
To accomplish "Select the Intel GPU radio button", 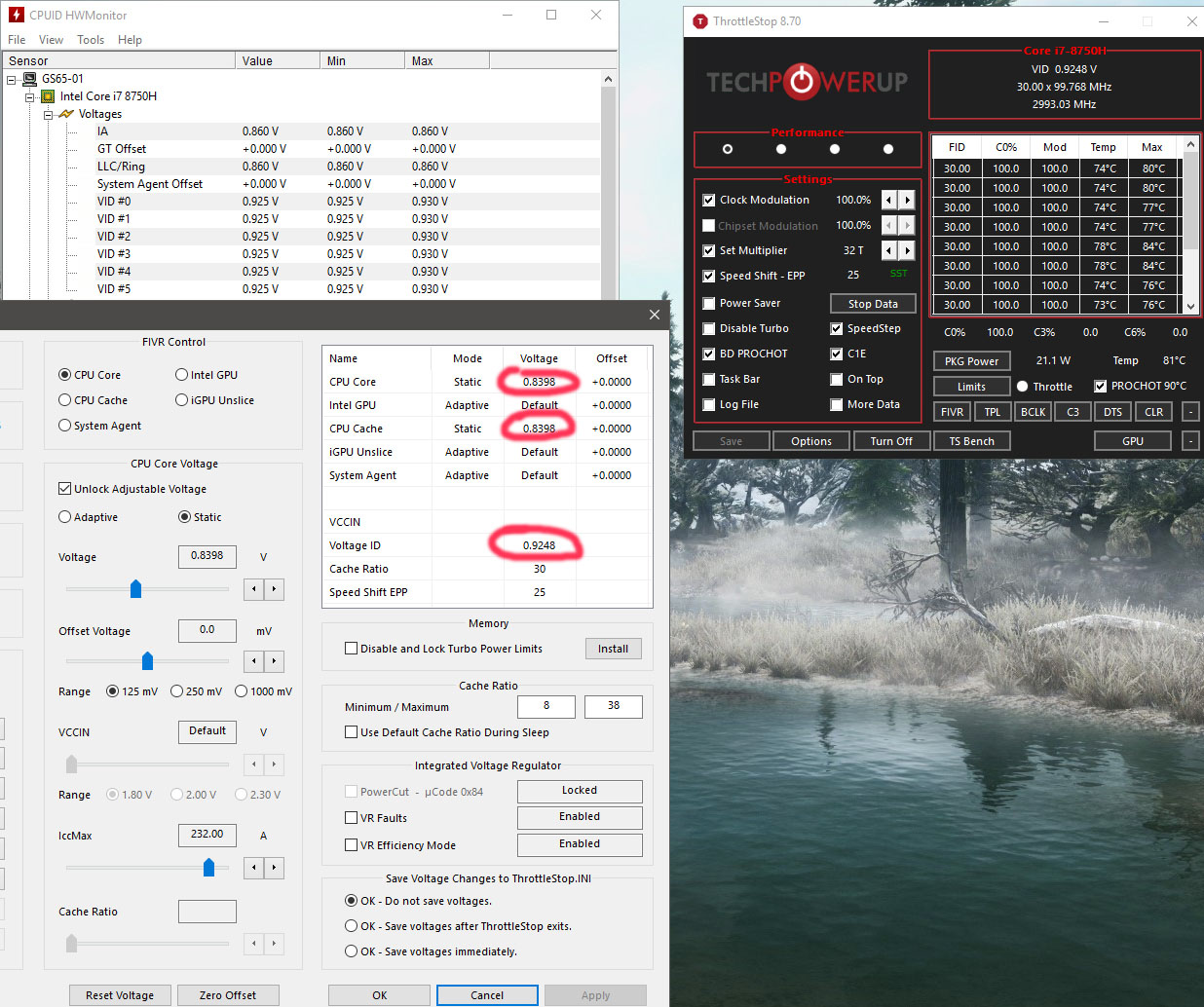I will pyautogui.click(x=182, y=375).
